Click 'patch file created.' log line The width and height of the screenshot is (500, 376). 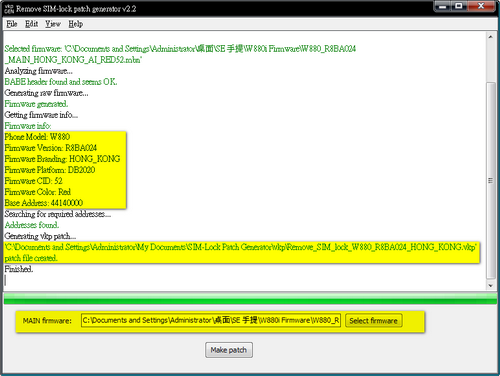coord(31,258)
